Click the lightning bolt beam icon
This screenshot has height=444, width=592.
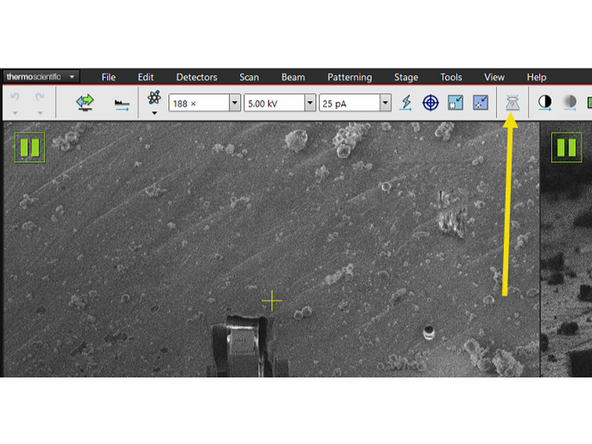coord(406,103)
